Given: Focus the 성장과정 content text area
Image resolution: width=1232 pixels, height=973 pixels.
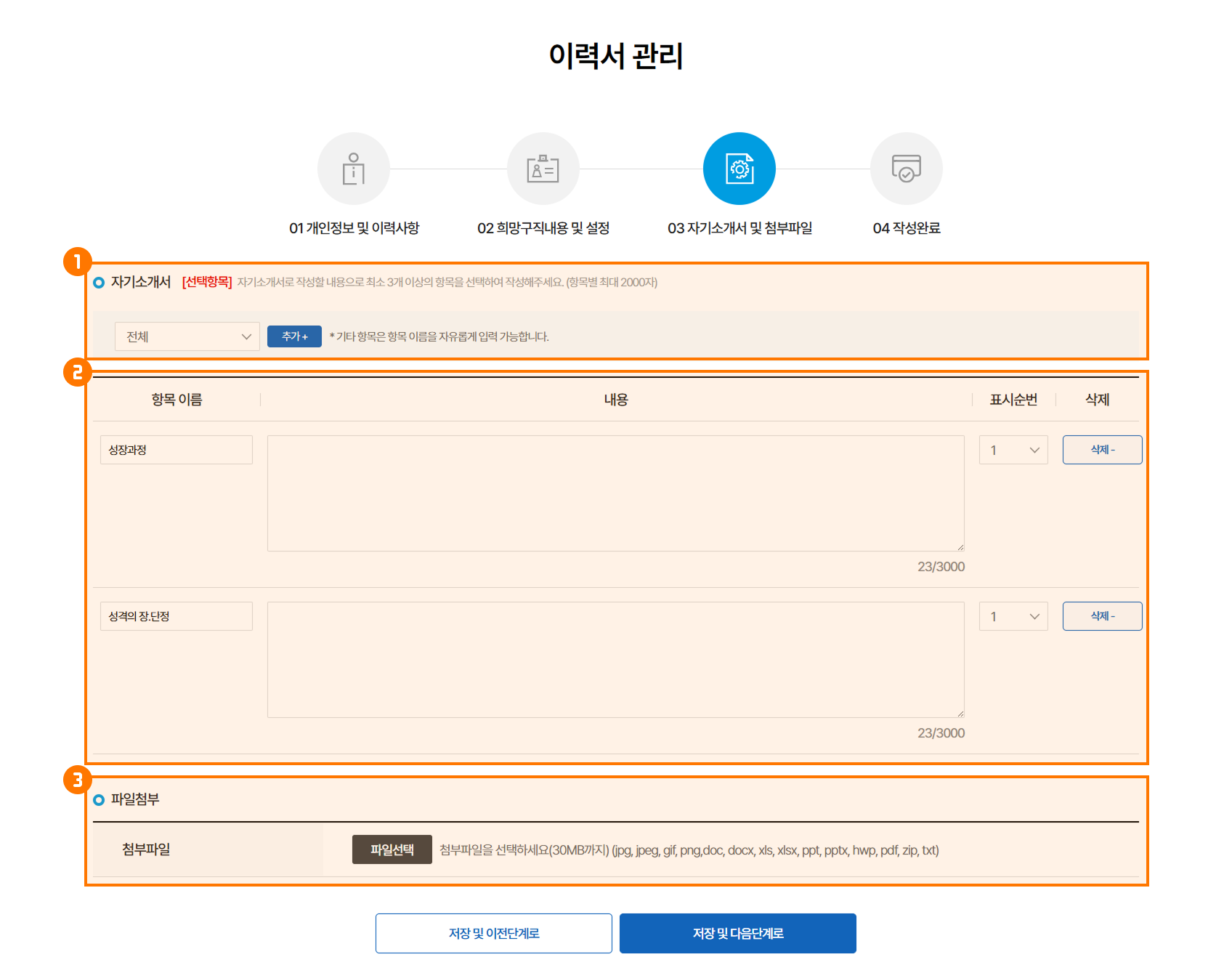Looking at the screenshot, I should click(615, 493).
